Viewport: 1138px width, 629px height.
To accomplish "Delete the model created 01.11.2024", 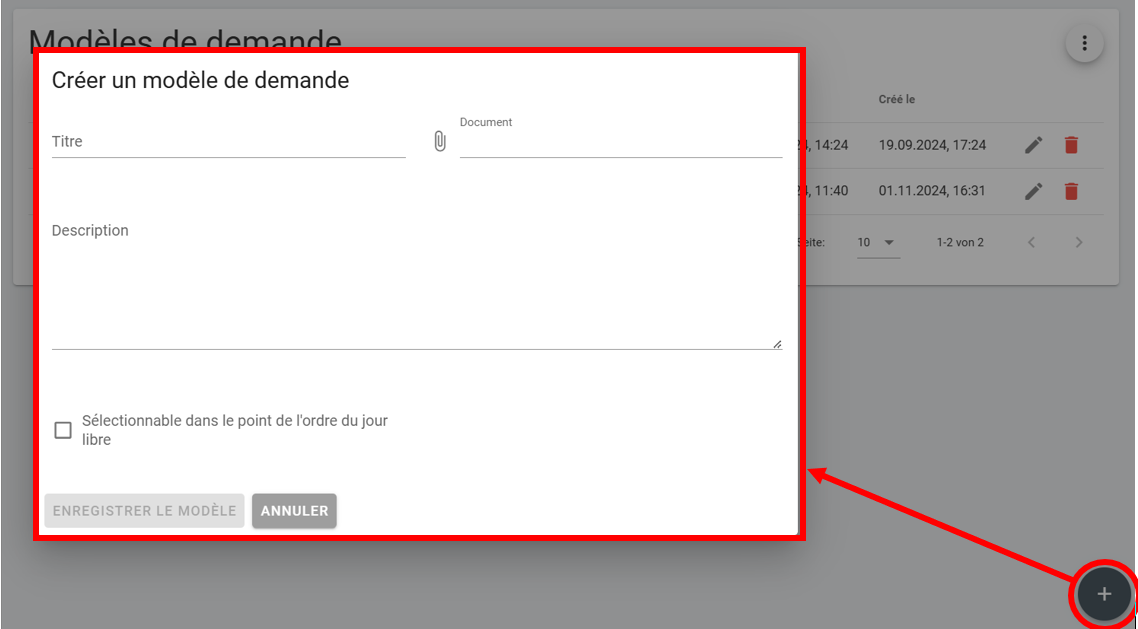I will tap(1071, 191).
